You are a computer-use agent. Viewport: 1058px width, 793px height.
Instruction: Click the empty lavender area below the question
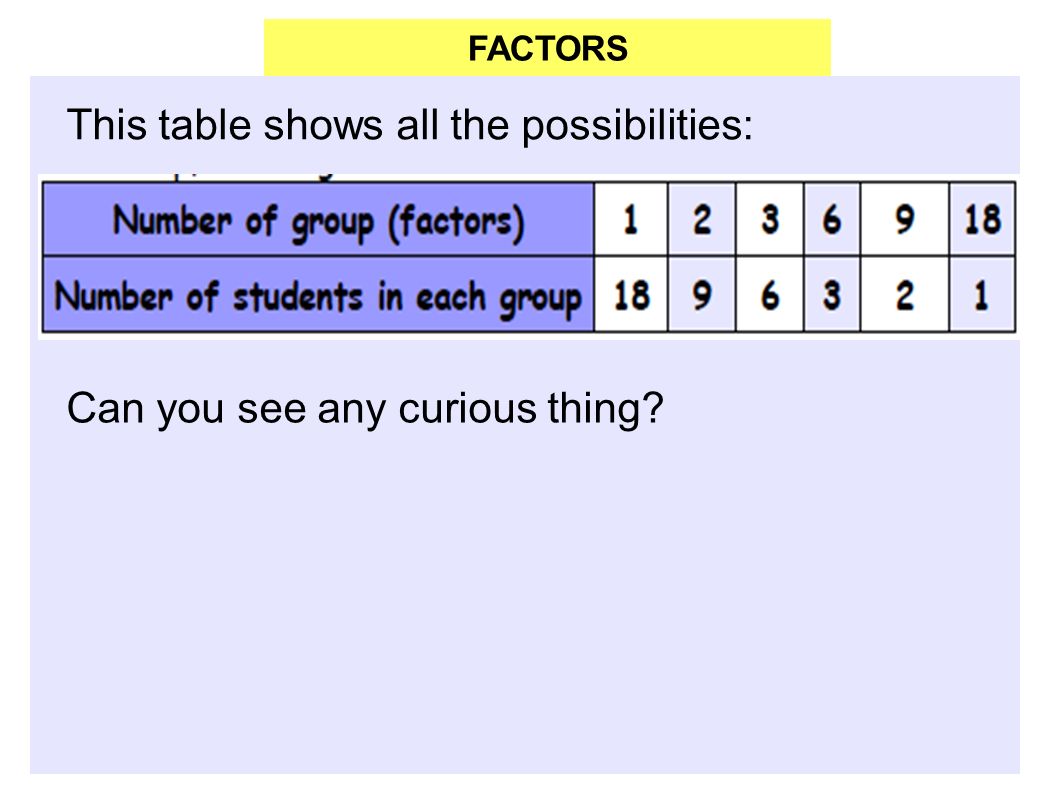click(525, 601)
